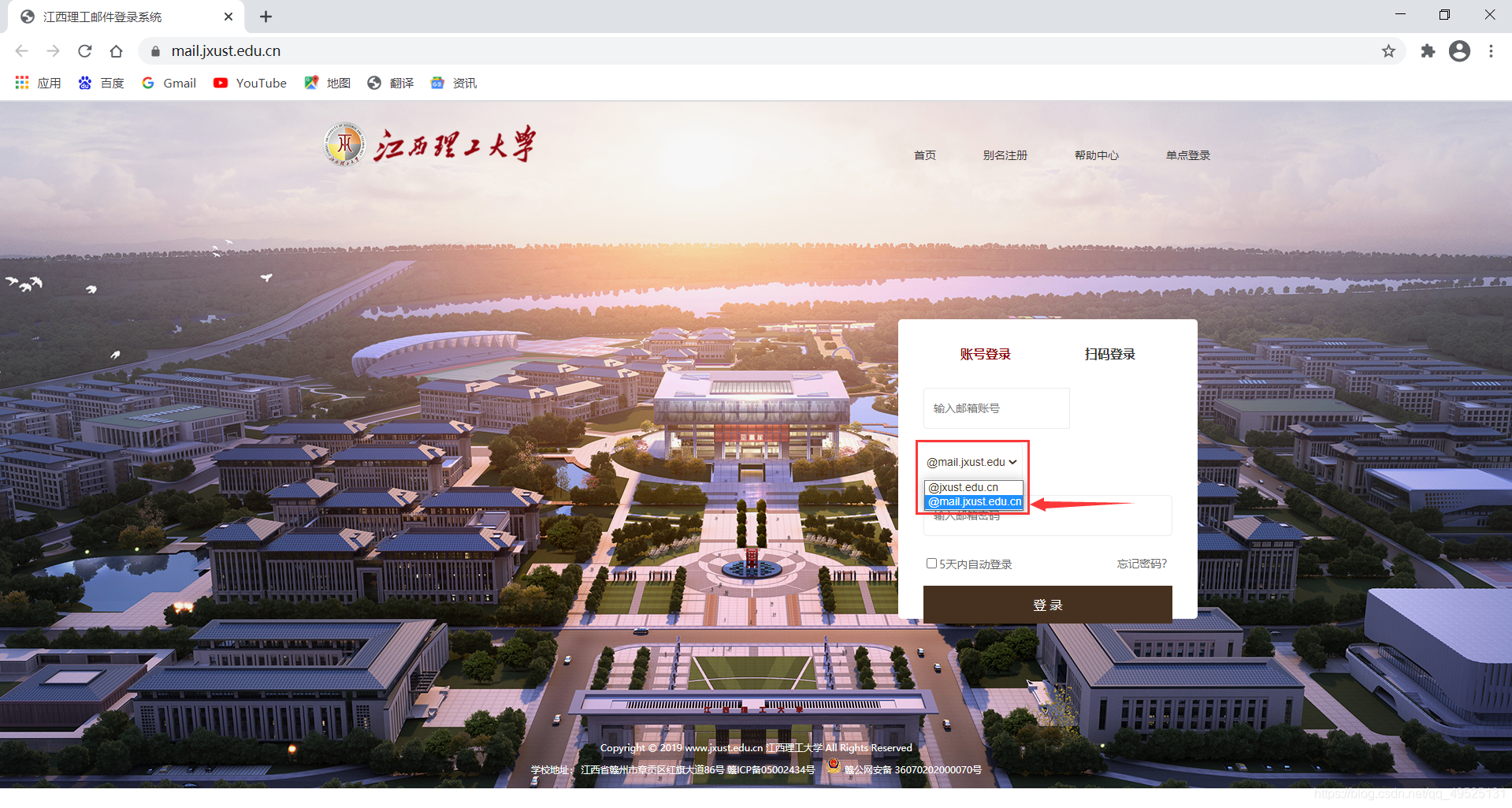Reload the page with the refresh icon
The width and height of the screenshot is (1512, 808).
click(84, 50)
